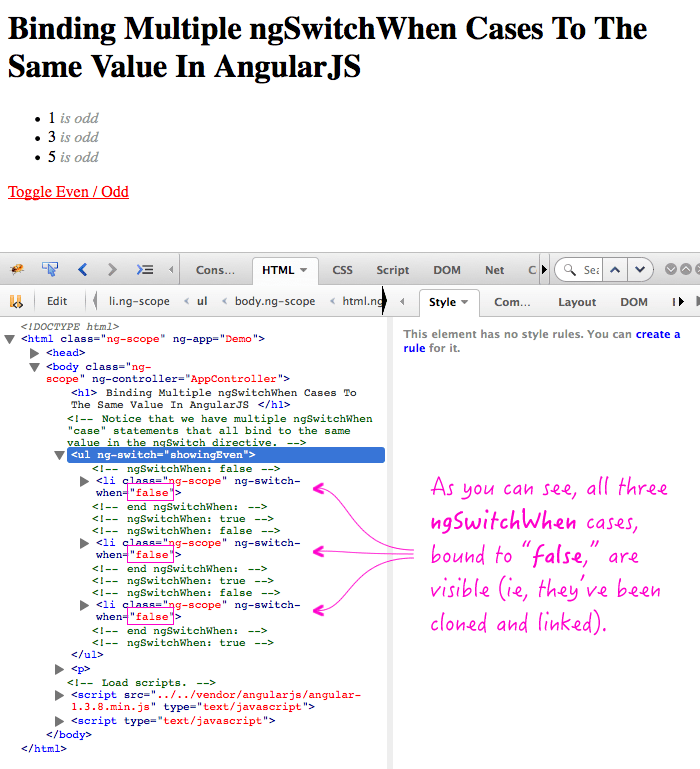
Task: Jump to next search result
Action: [640, 270]
